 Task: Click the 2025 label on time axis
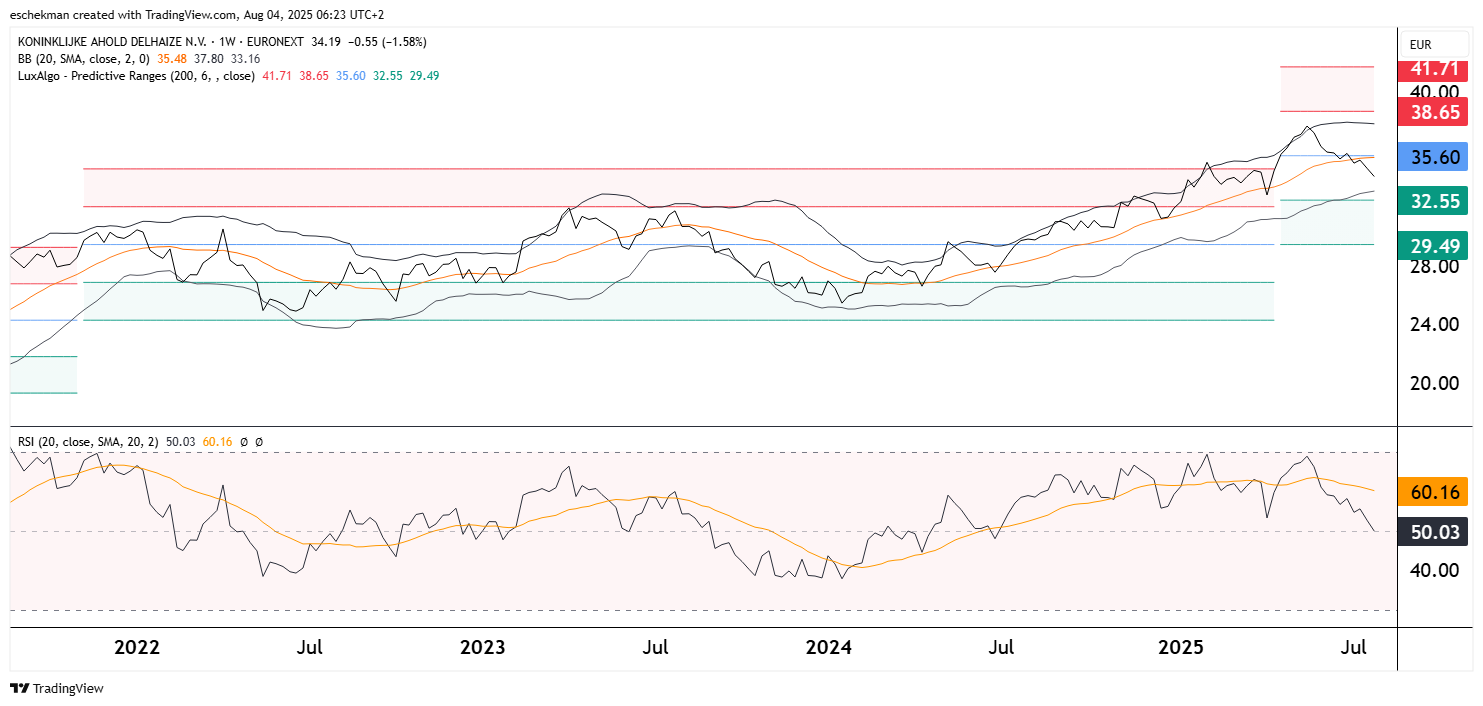[1181, 647]
